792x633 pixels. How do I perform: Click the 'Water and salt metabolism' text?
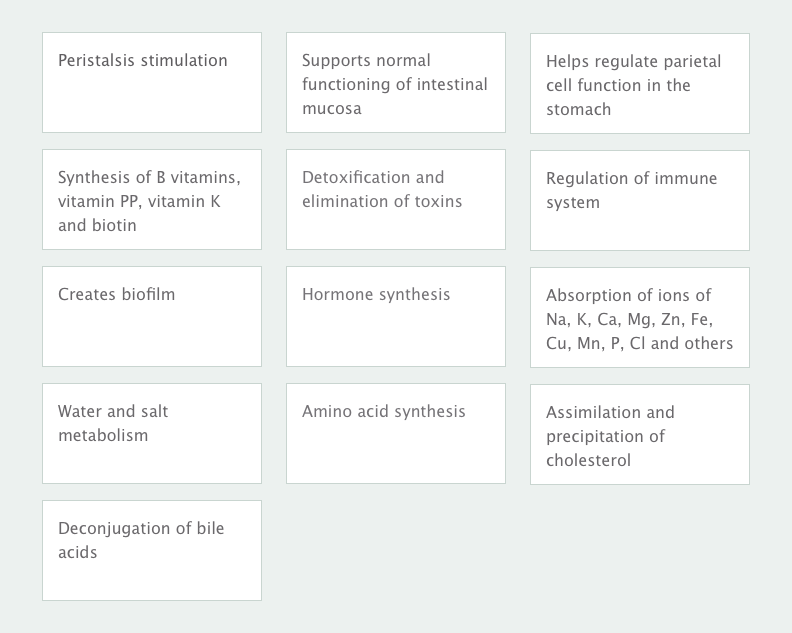(x=113, y=423)
